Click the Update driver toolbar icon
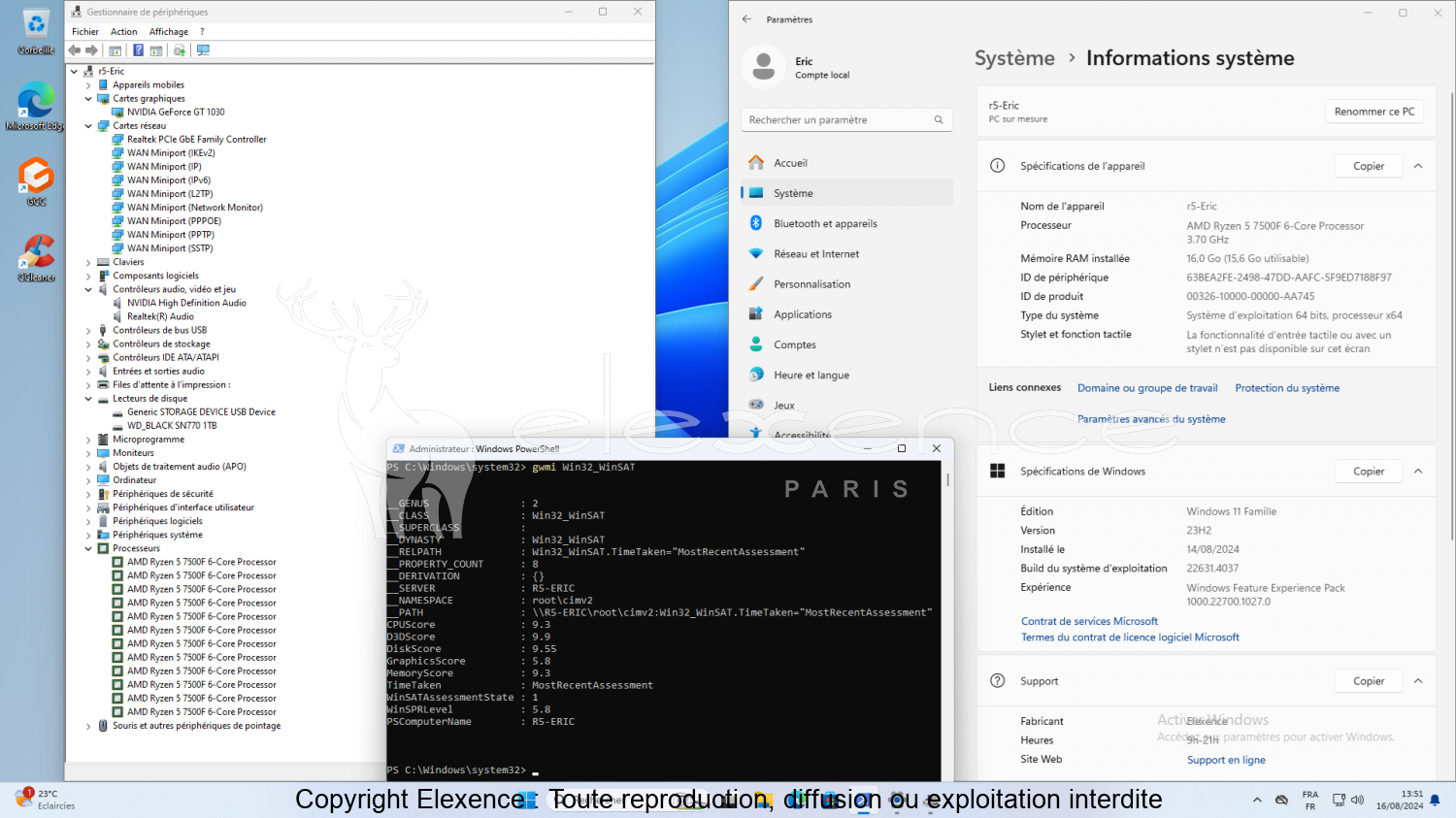The width and height of the screenshot is (1456, 818). [180, 50]
